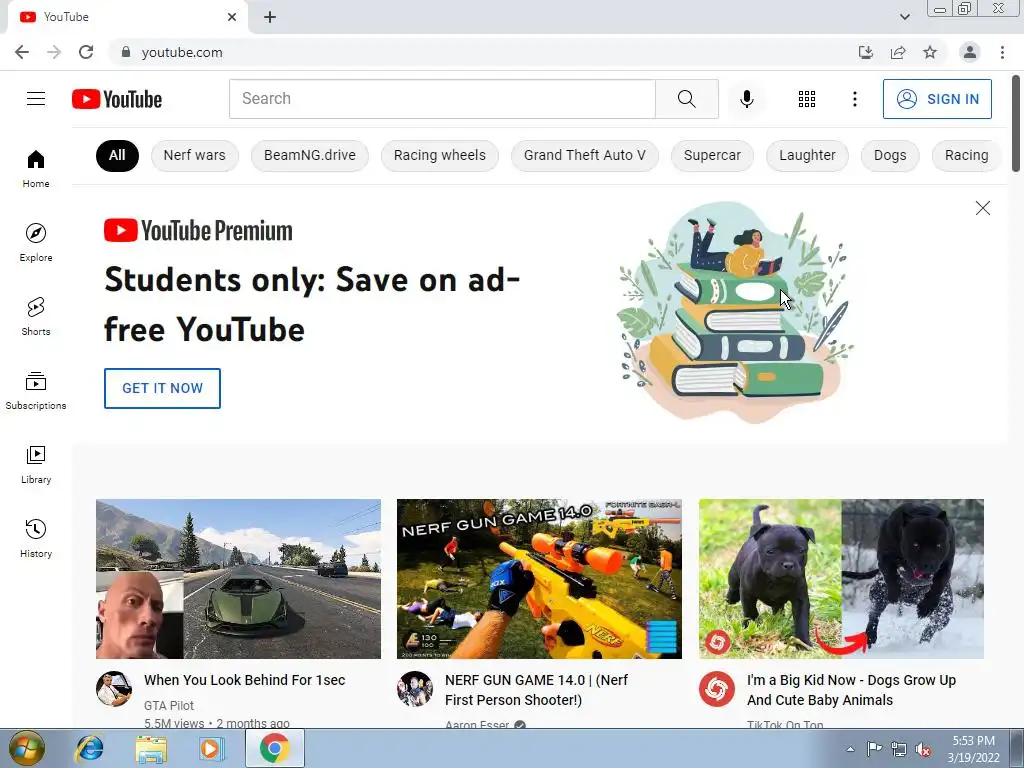Open Windows Explorer from the taskbar
The height and width of the screenshot is (768, 1024).
click(x=151, y=748)
